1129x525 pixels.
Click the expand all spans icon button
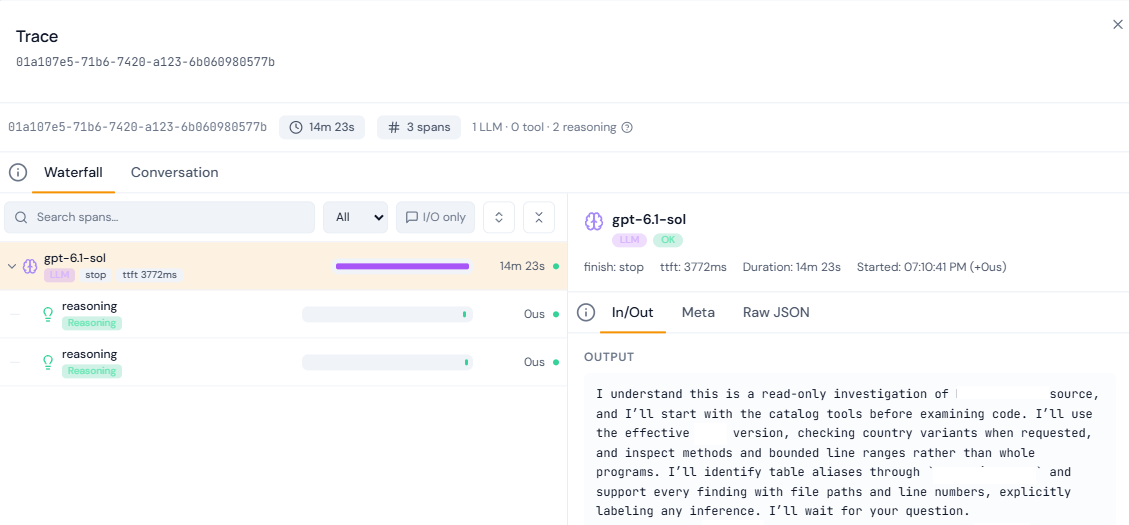(499, 217)
